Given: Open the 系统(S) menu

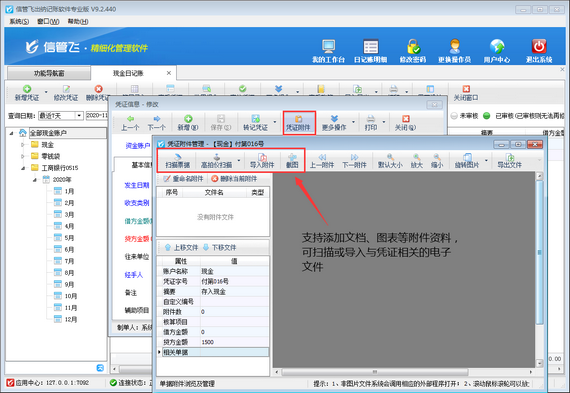Looking at the screenshot, I should click(x=19, y=21).
